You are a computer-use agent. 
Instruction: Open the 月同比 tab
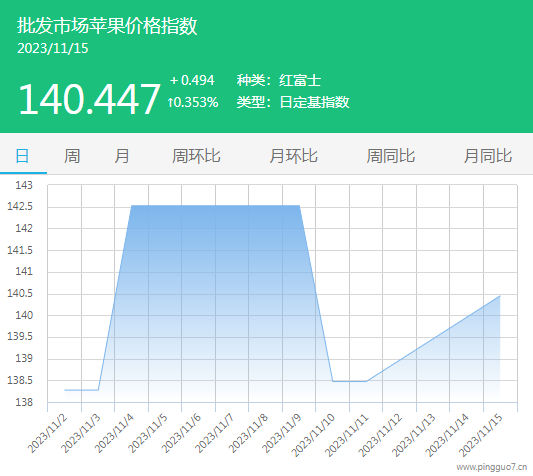click(488, 156)
